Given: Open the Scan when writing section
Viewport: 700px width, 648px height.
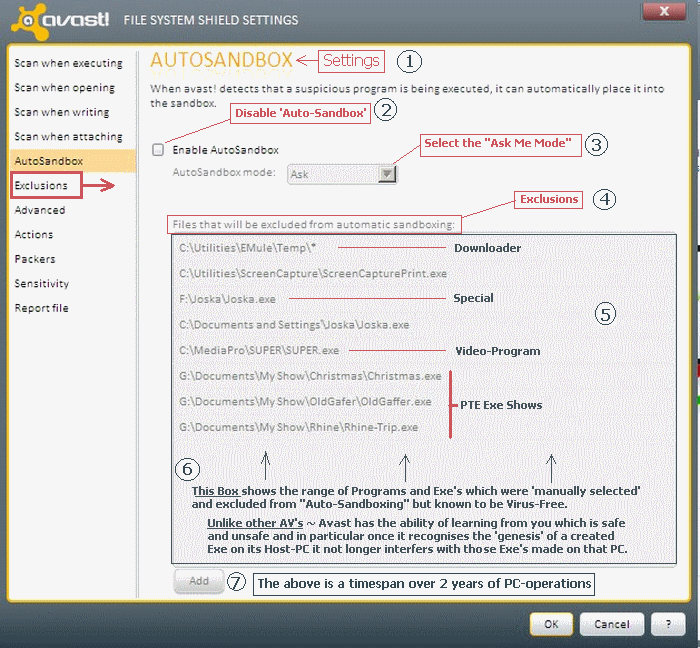Looking at the screenshot, I should [x=62, y=112].
